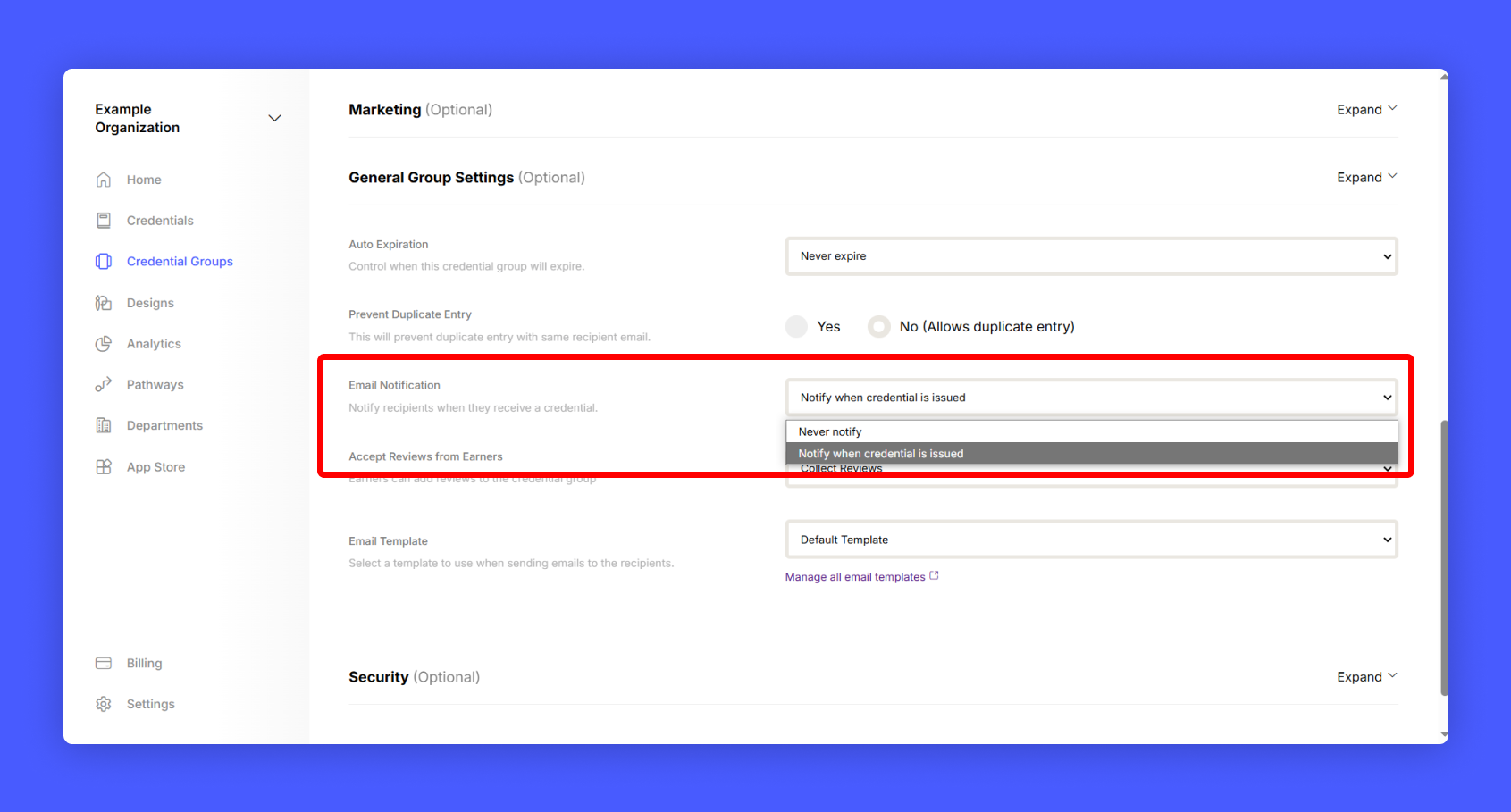Screen dimensions: 1511x812
Task: Select No (Allows duplicate entry) radio
Action: (x=879, y=327)
